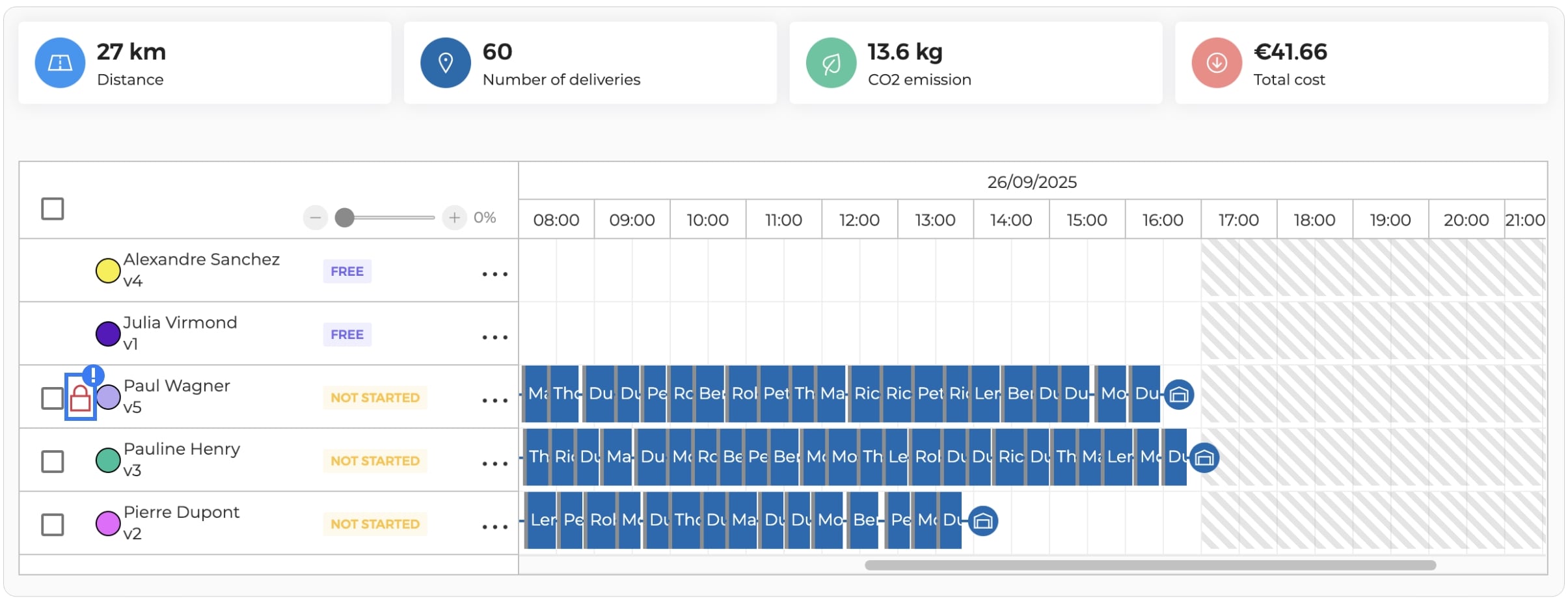
Task: Click the depot icon ending Pierre Dupont's route
Action: coord(983,520)
